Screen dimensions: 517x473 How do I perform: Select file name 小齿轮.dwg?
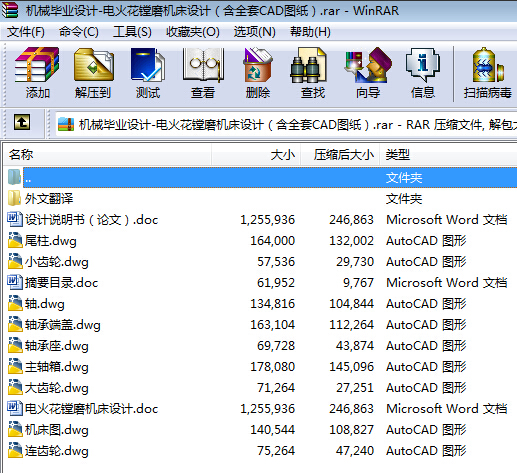[57, 262]
